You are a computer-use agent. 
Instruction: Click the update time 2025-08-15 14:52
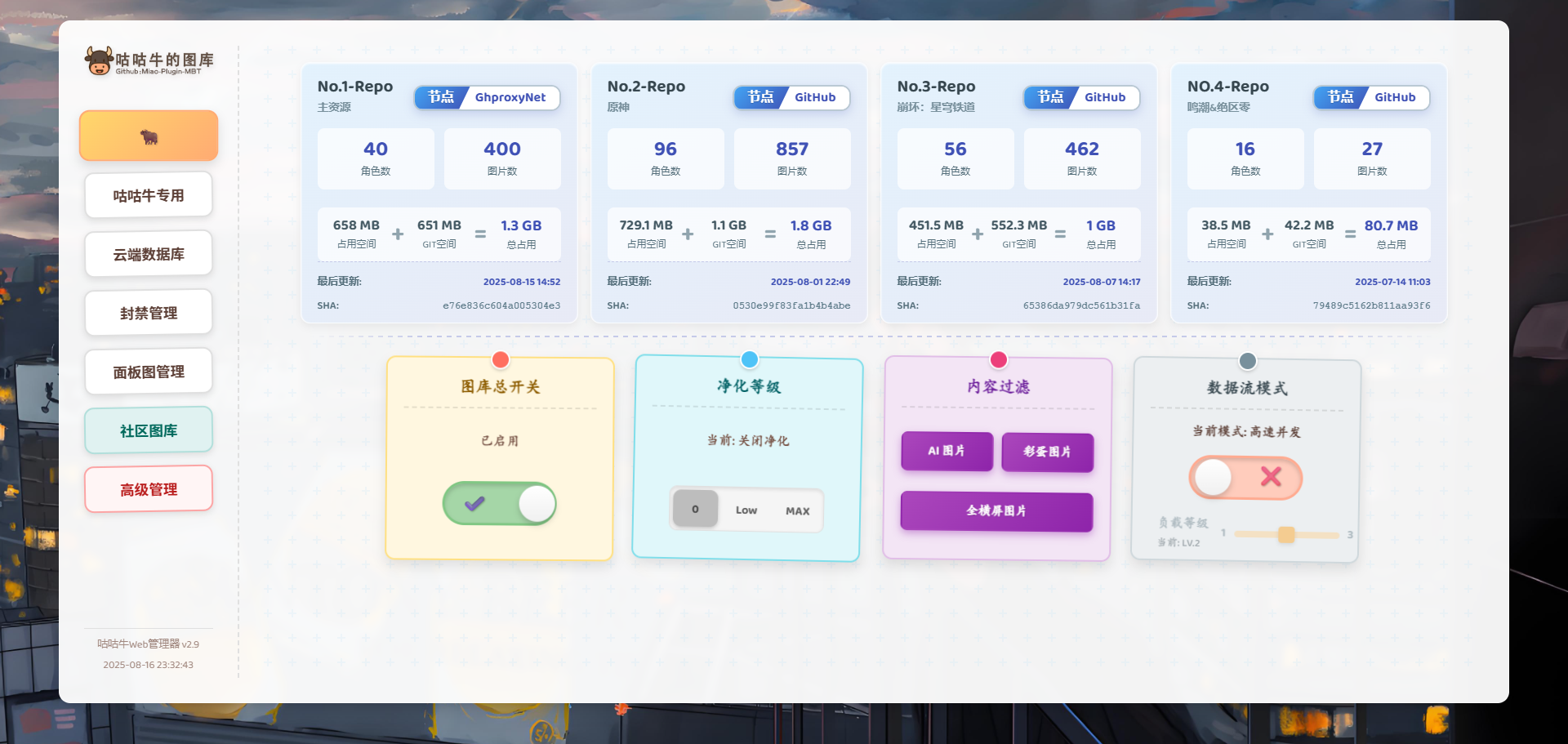coord(522,282)
